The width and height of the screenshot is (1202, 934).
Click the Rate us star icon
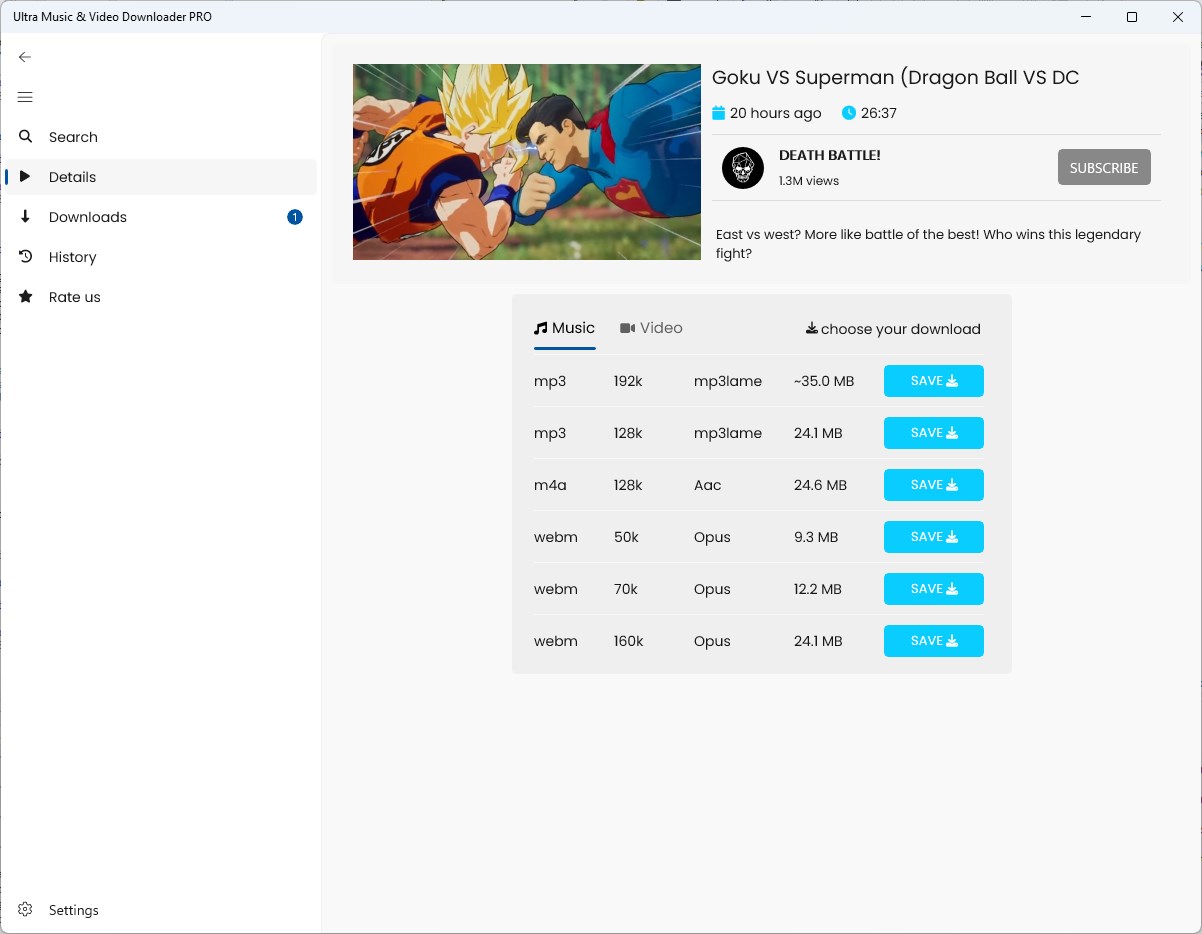tap(26, 296)
